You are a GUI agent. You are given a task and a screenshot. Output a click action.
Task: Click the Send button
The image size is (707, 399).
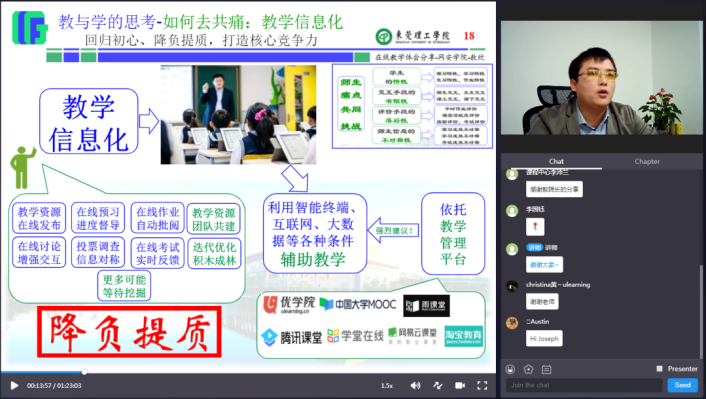682,385
